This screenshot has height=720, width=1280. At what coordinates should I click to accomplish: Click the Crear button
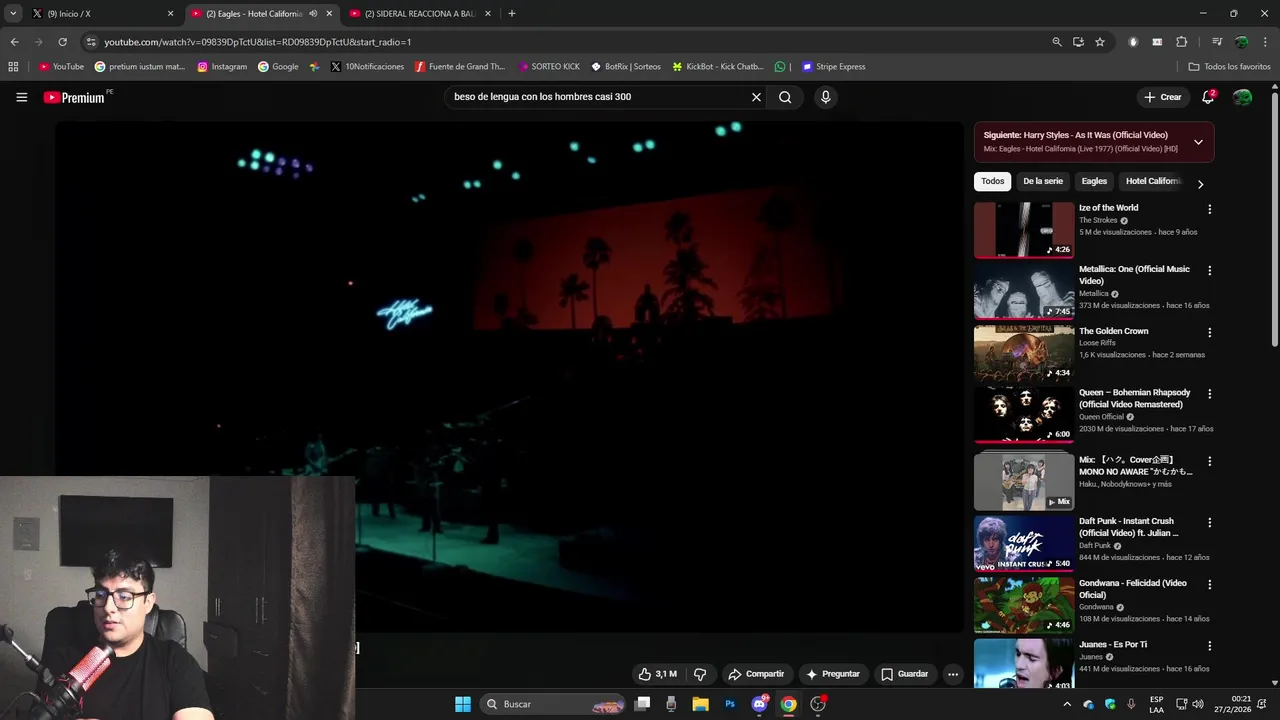coord(1163,97)
